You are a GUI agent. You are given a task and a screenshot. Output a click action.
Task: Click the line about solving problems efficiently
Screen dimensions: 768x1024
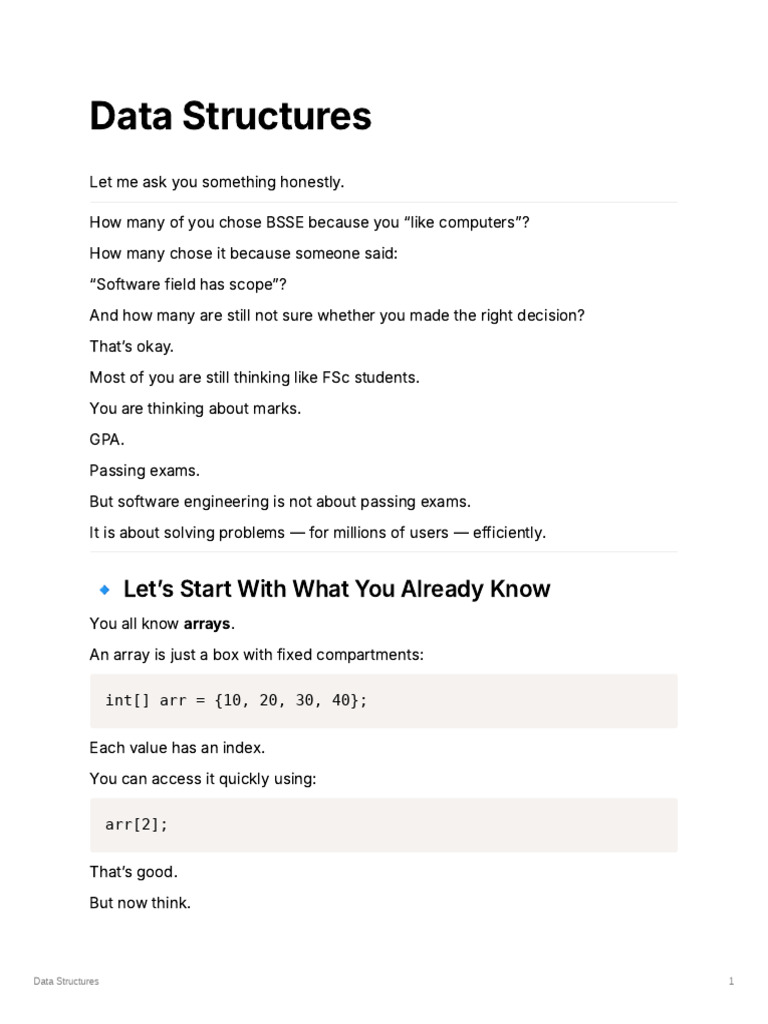(317, 532)
